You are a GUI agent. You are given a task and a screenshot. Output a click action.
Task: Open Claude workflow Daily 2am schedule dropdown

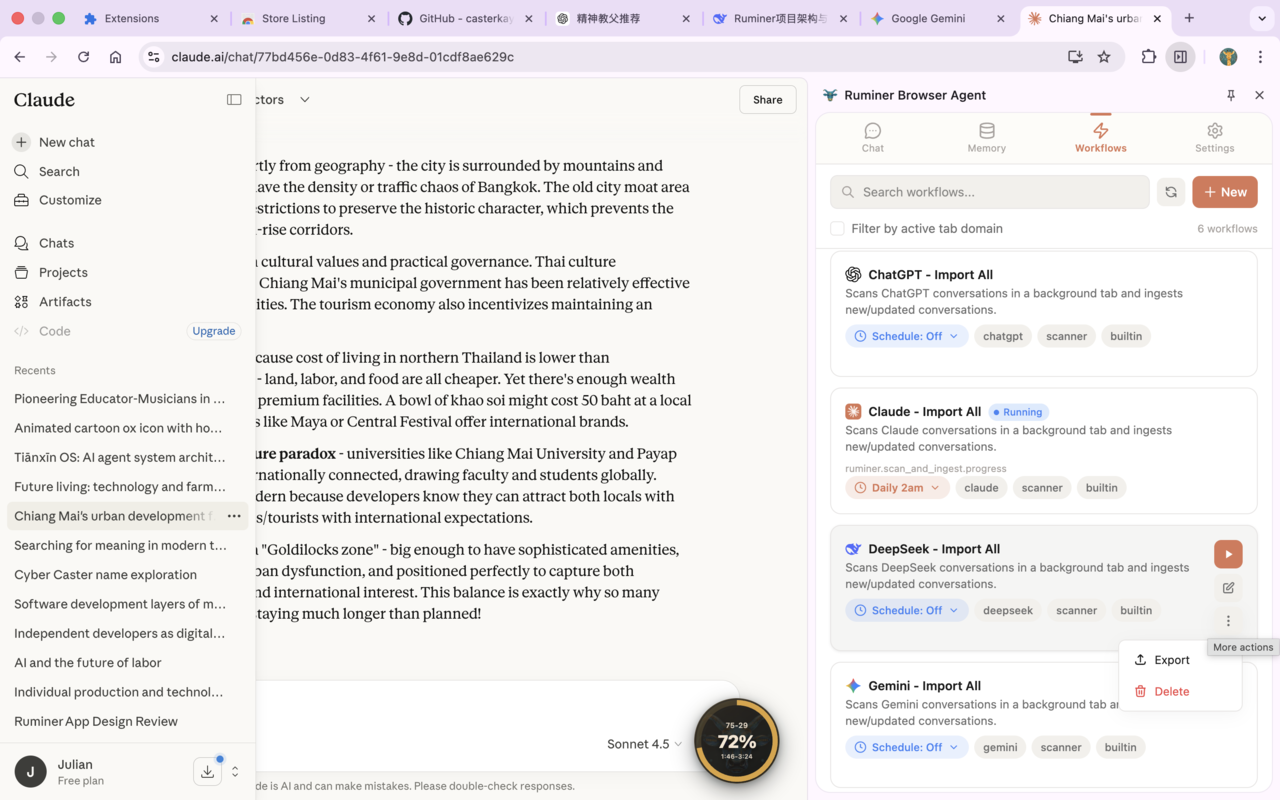tap(897, 488)
